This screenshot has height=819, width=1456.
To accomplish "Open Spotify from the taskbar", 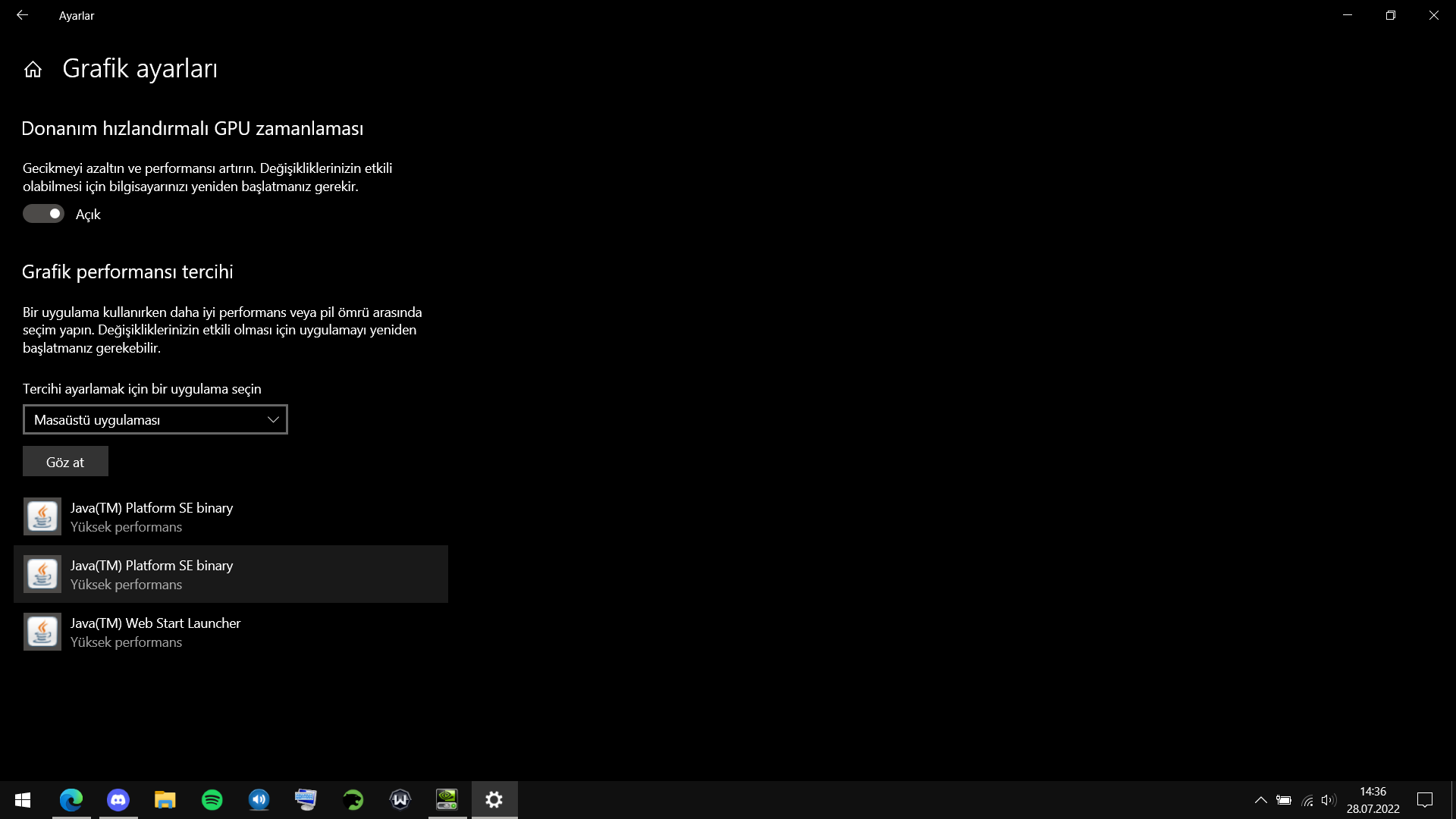I will pos(212,800).
